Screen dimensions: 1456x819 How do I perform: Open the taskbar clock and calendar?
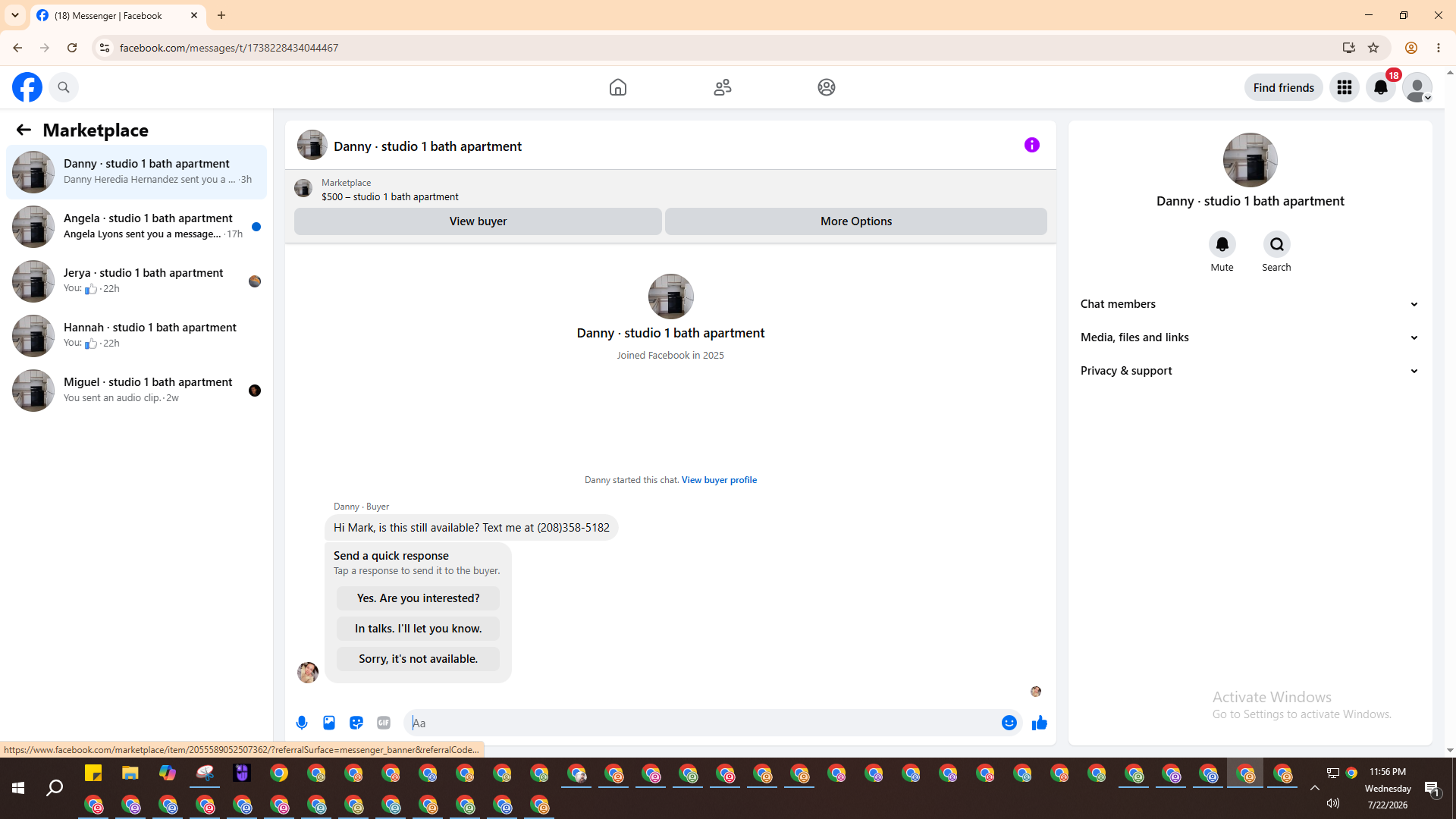(1388, 789)
